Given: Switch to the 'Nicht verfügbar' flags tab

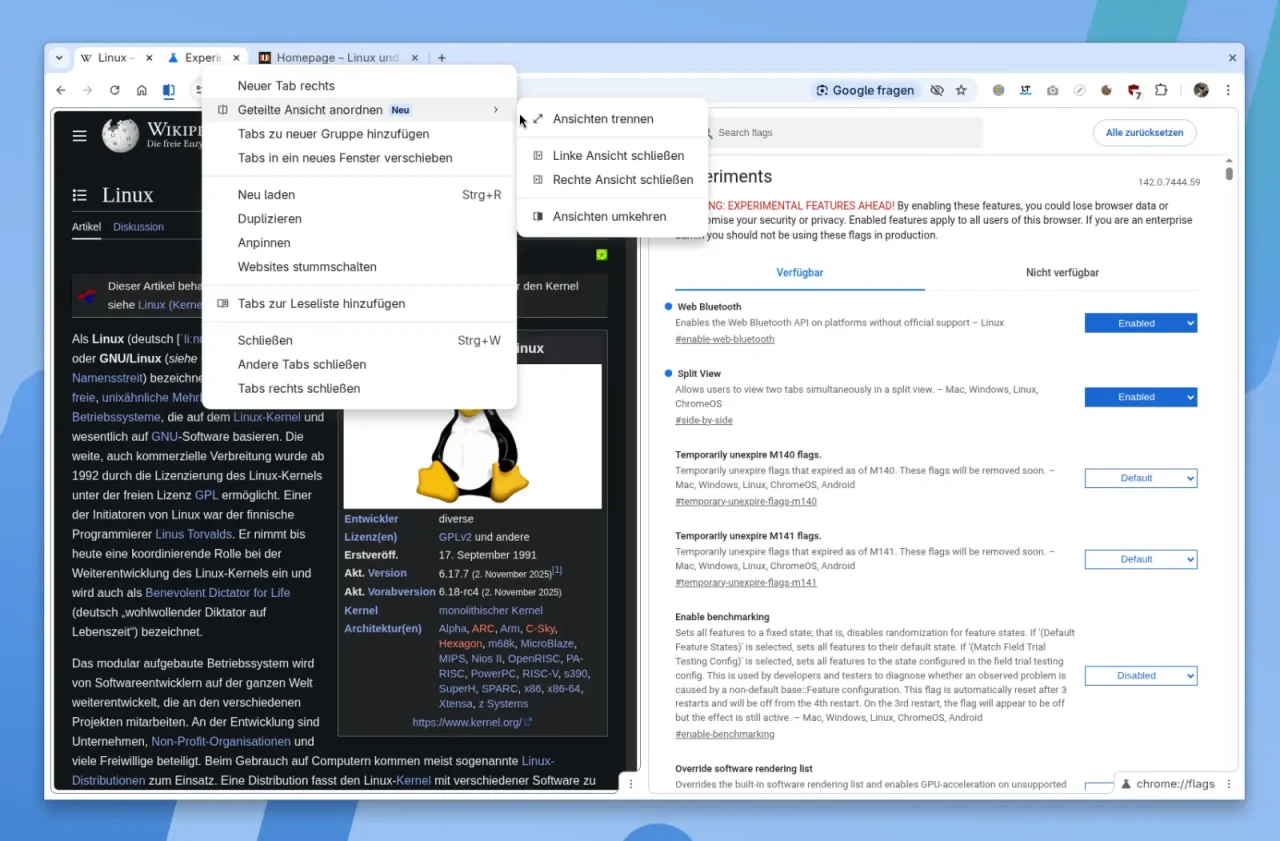Looking at the screenshot, I should 1062,272.
